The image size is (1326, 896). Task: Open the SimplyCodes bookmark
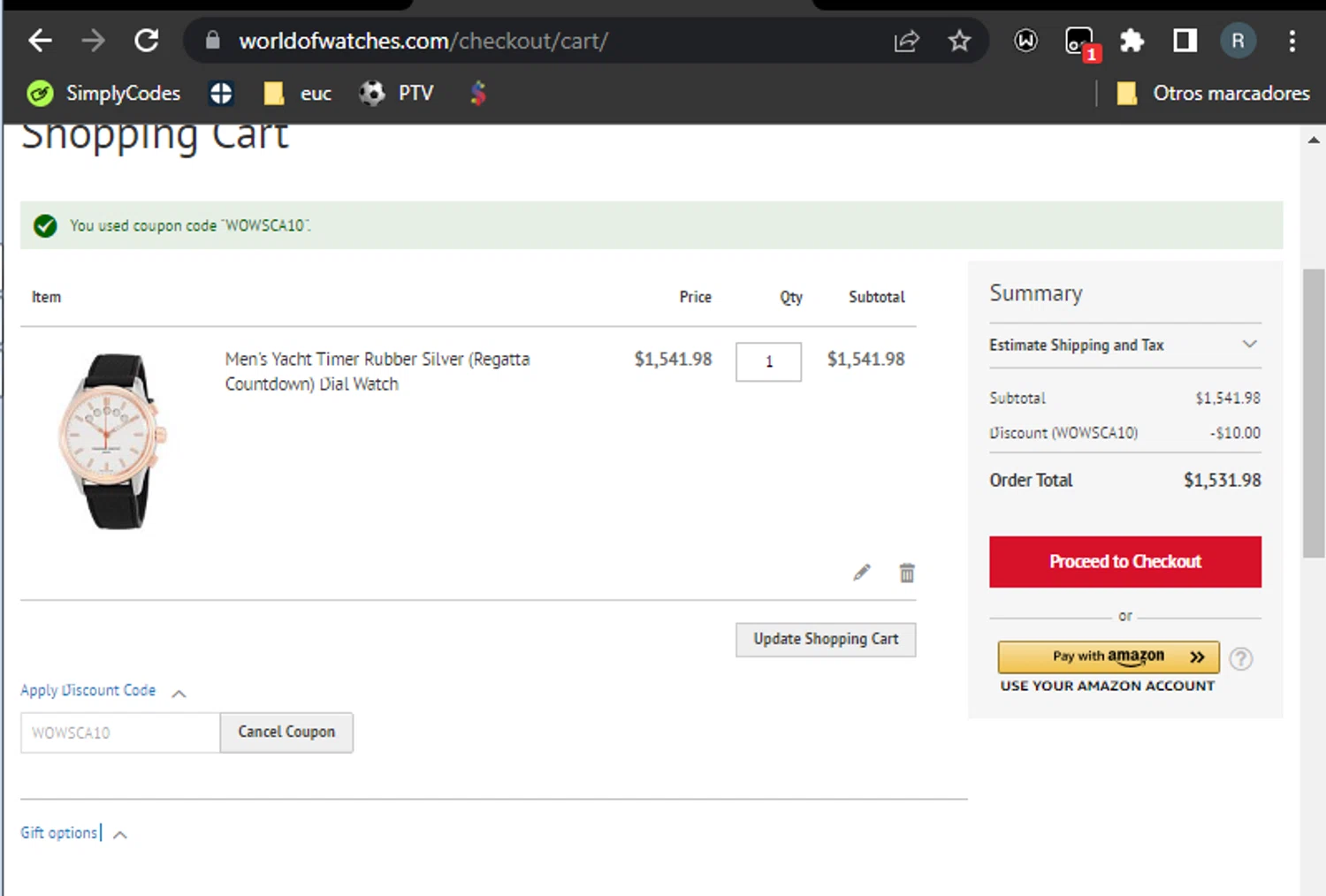(x=103, y=93)
